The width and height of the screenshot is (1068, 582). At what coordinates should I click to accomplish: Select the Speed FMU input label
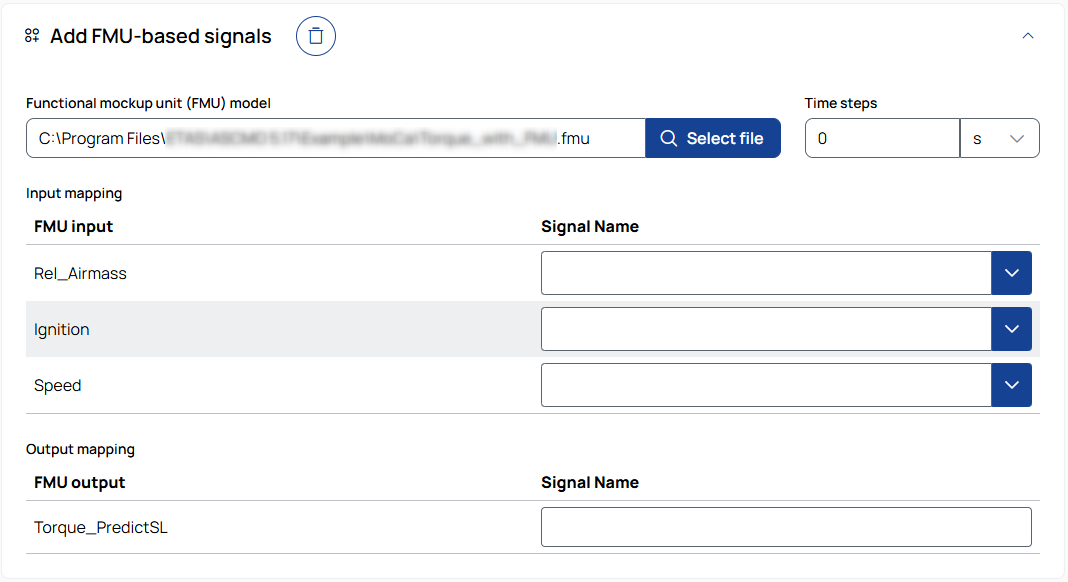(58, 385)
